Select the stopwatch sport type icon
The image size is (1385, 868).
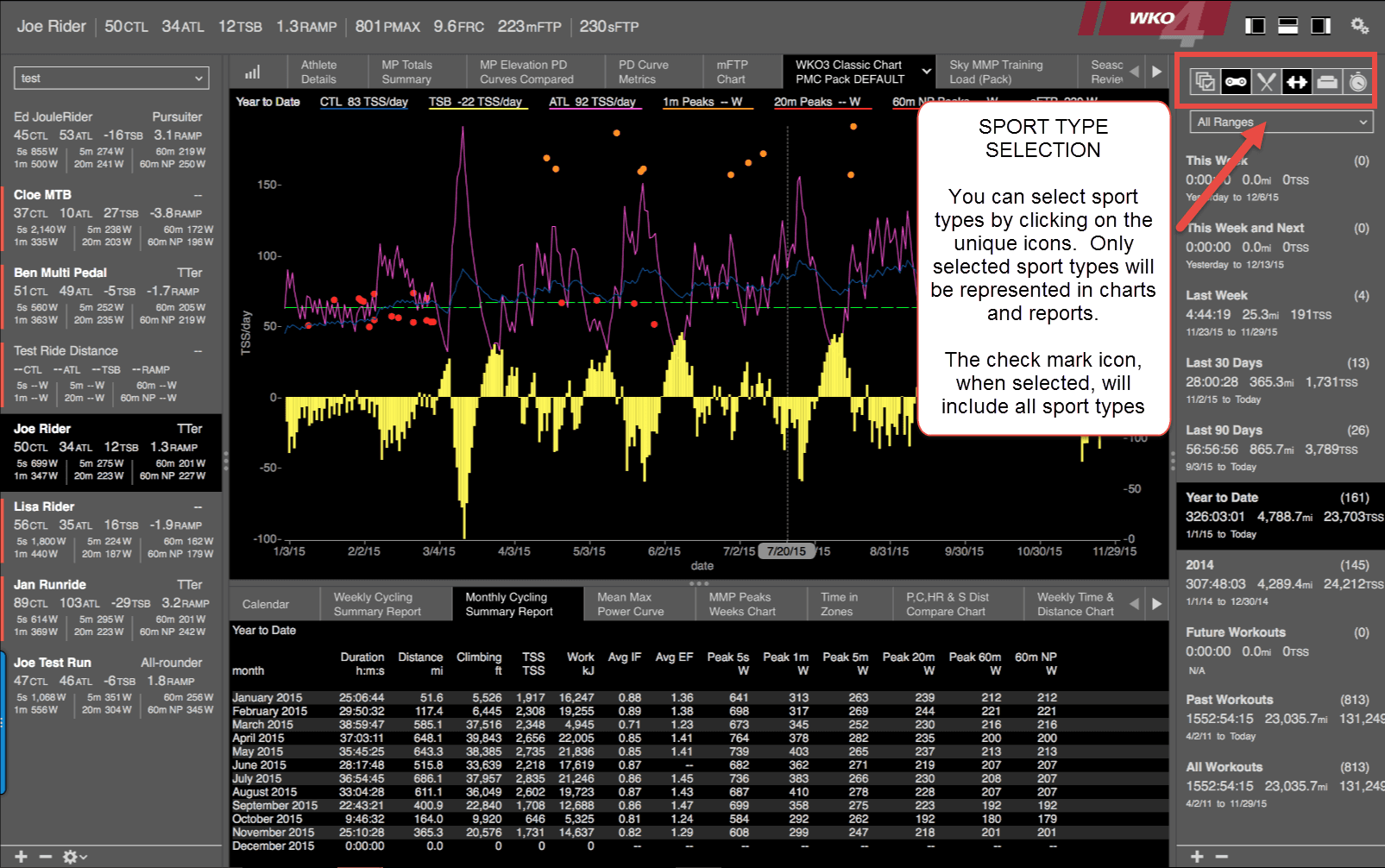[1357, 82]
